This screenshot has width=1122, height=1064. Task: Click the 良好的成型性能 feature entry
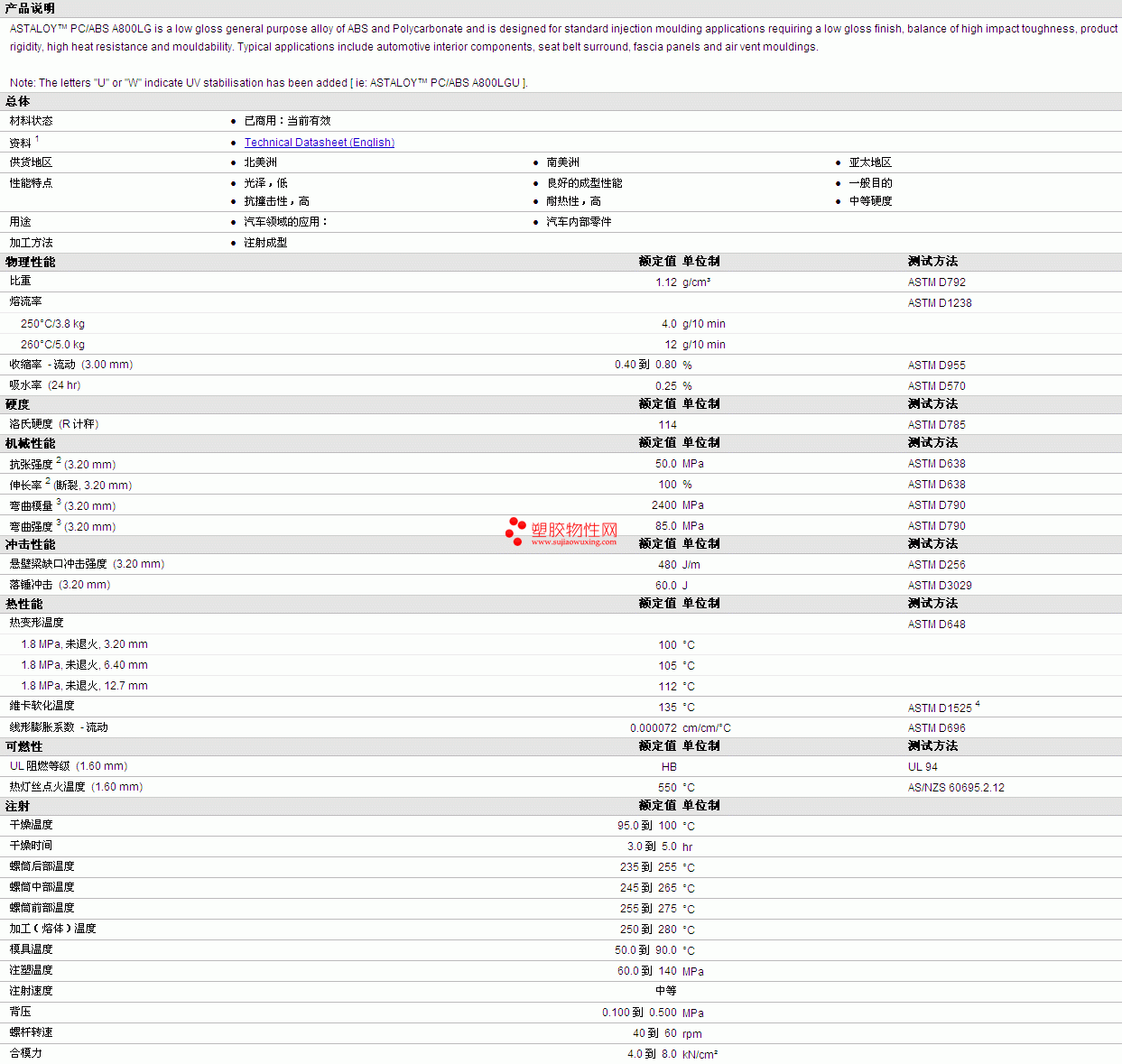584,183
